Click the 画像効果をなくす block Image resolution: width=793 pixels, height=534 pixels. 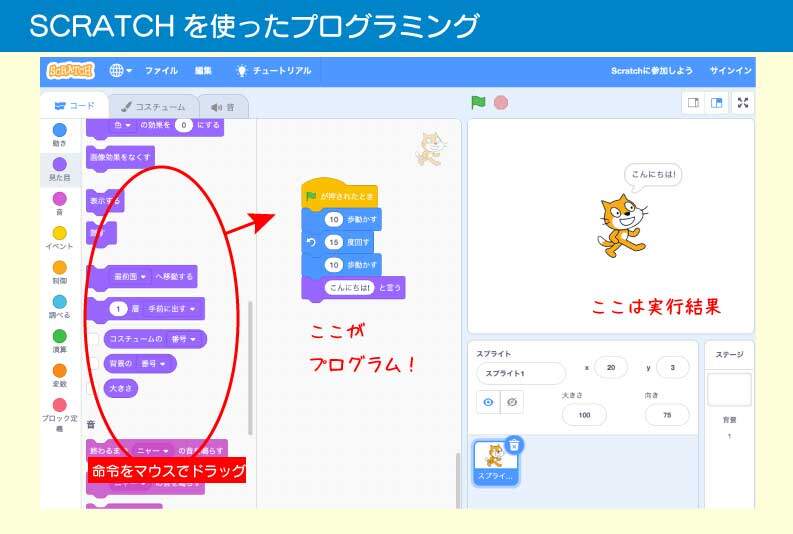click(120, 157)
